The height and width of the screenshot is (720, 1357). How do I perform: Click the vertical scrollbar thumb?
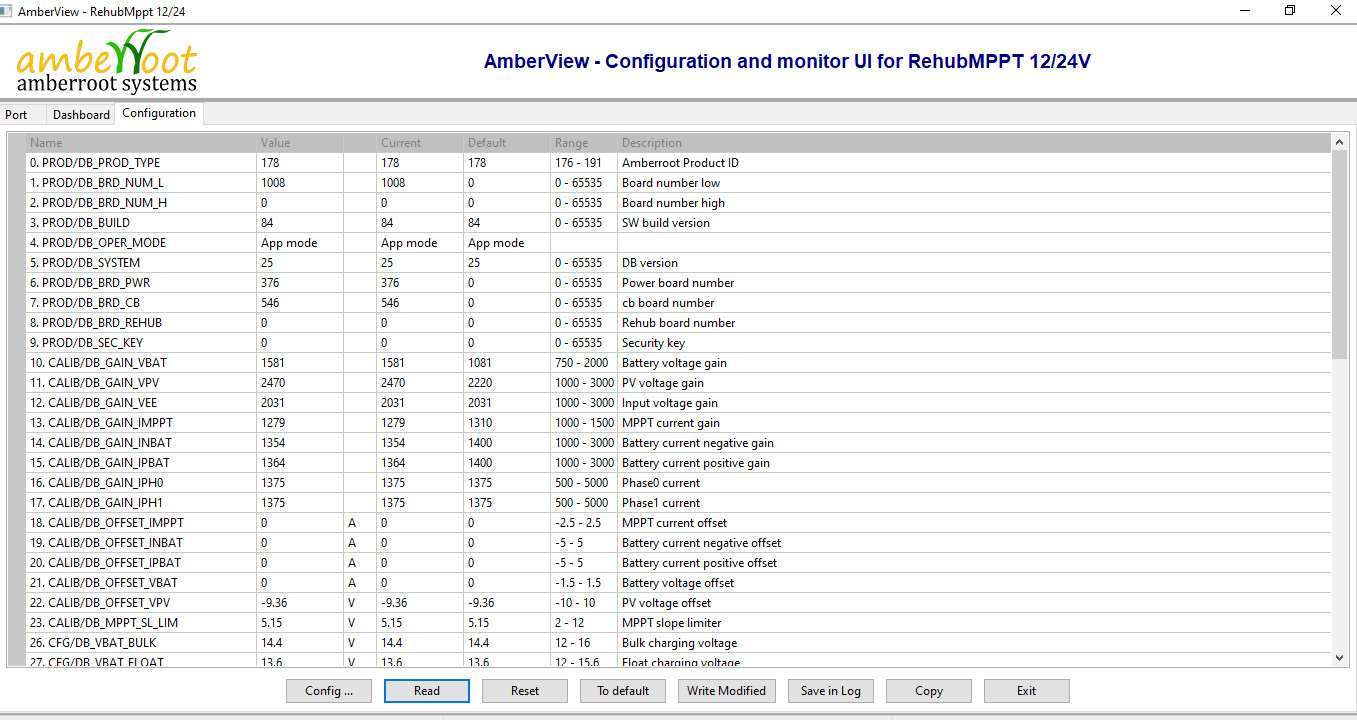(x=1340, y=254)
